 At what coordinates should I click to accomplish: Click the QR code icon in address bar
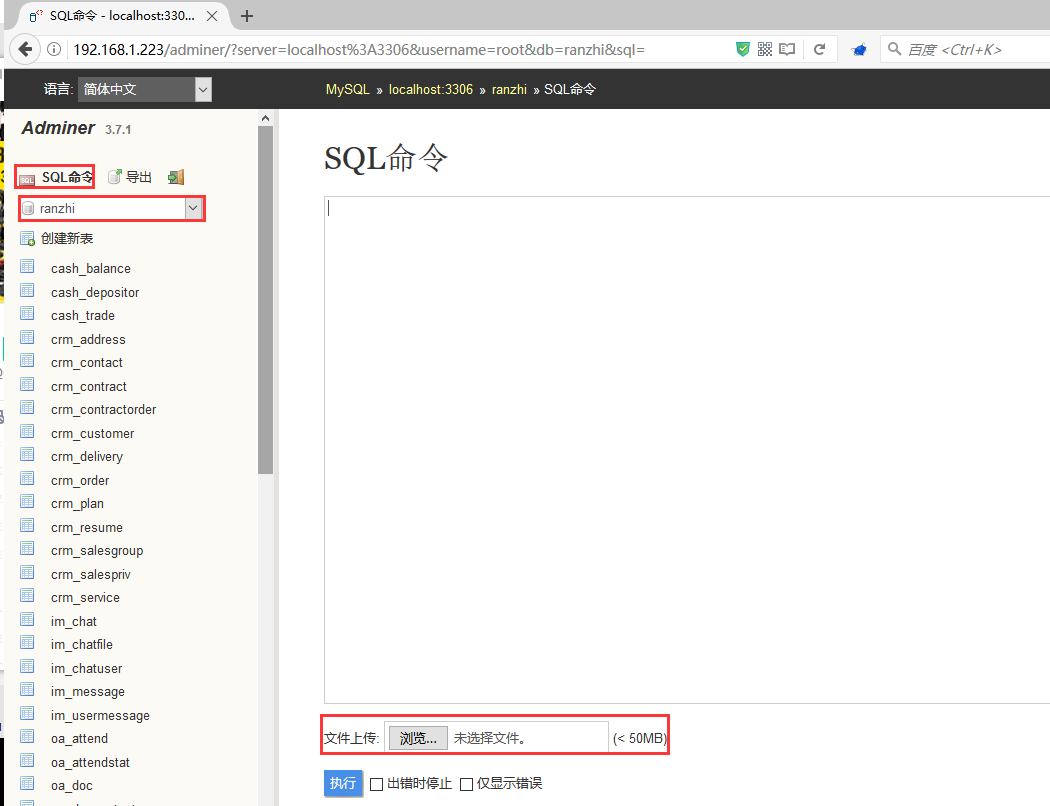(765, 49)
